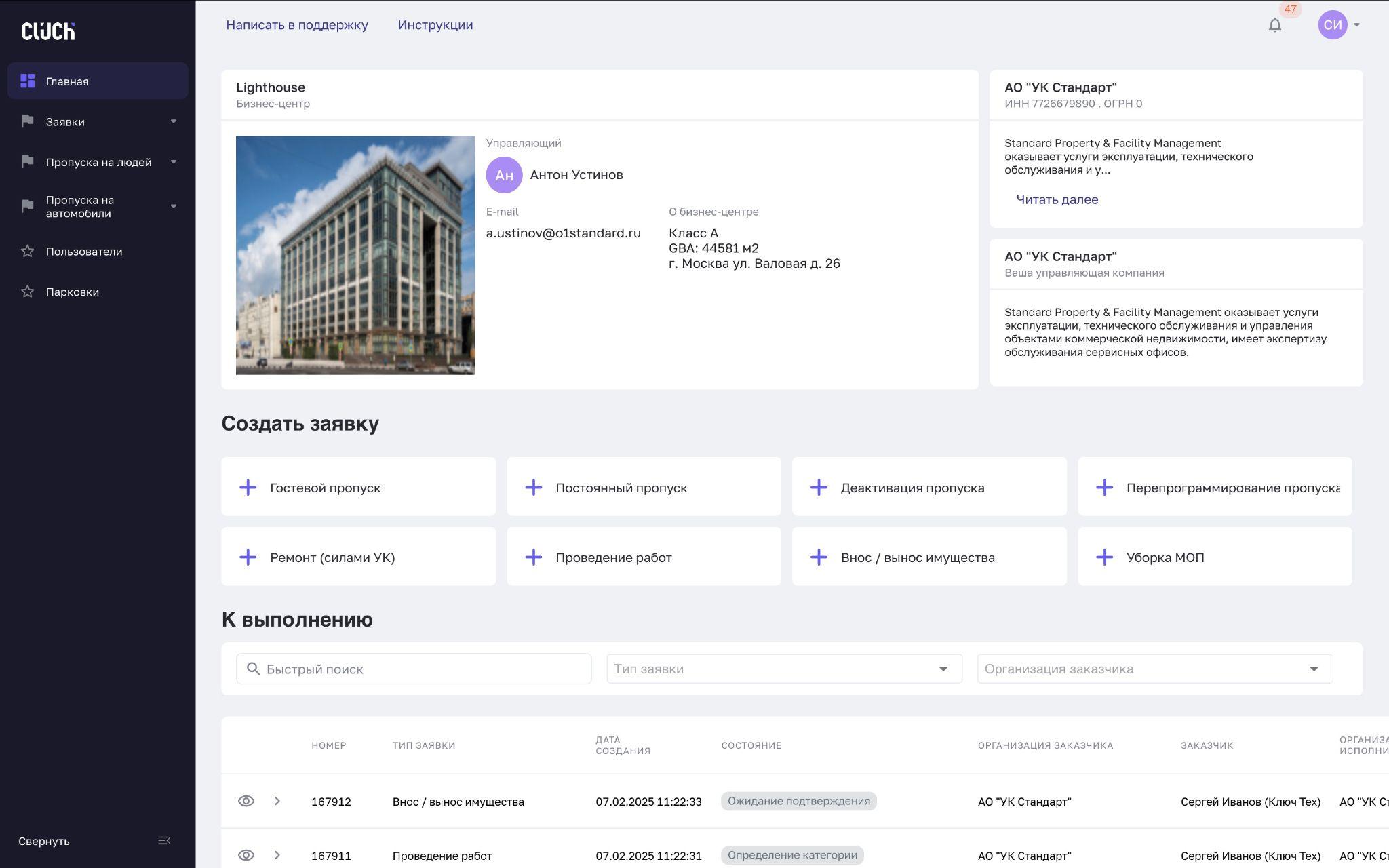Click the plus icon for Уборка МОП
1389x868 pixels.
point(1105,557)
